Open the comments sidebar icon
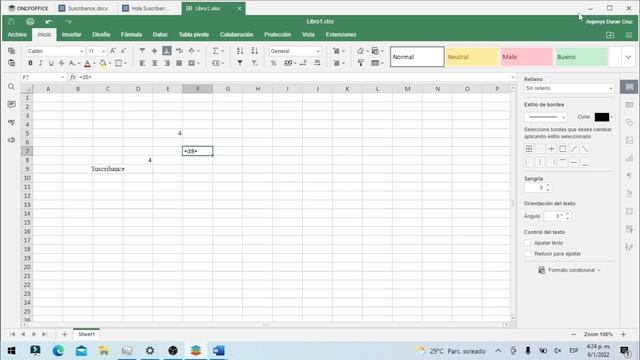Image resolution: width=640 pixels, height=360 pixels. 11,105
